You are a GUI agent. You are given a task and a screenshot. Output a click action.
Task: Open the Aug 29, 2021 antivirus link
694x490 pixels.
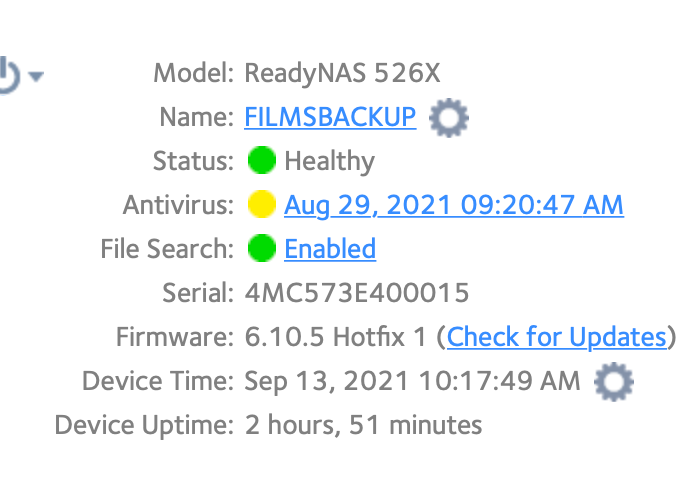(x=454, y=205)
